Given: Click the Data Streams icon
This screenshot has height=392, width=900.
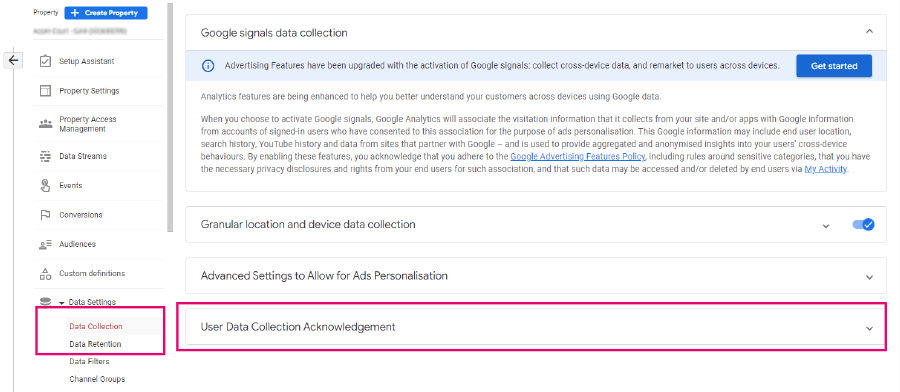Looking at the screenshot, I should pyautogui.click(x=45, y=156).
